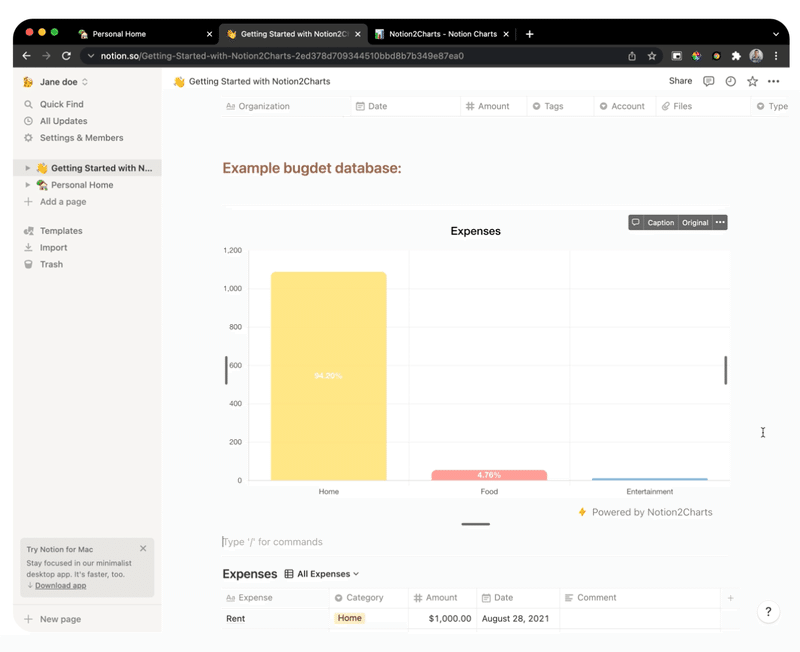Open Personal Home page in sidebar
This screenshot has height=652, width=800.
(x=82, y=185)
